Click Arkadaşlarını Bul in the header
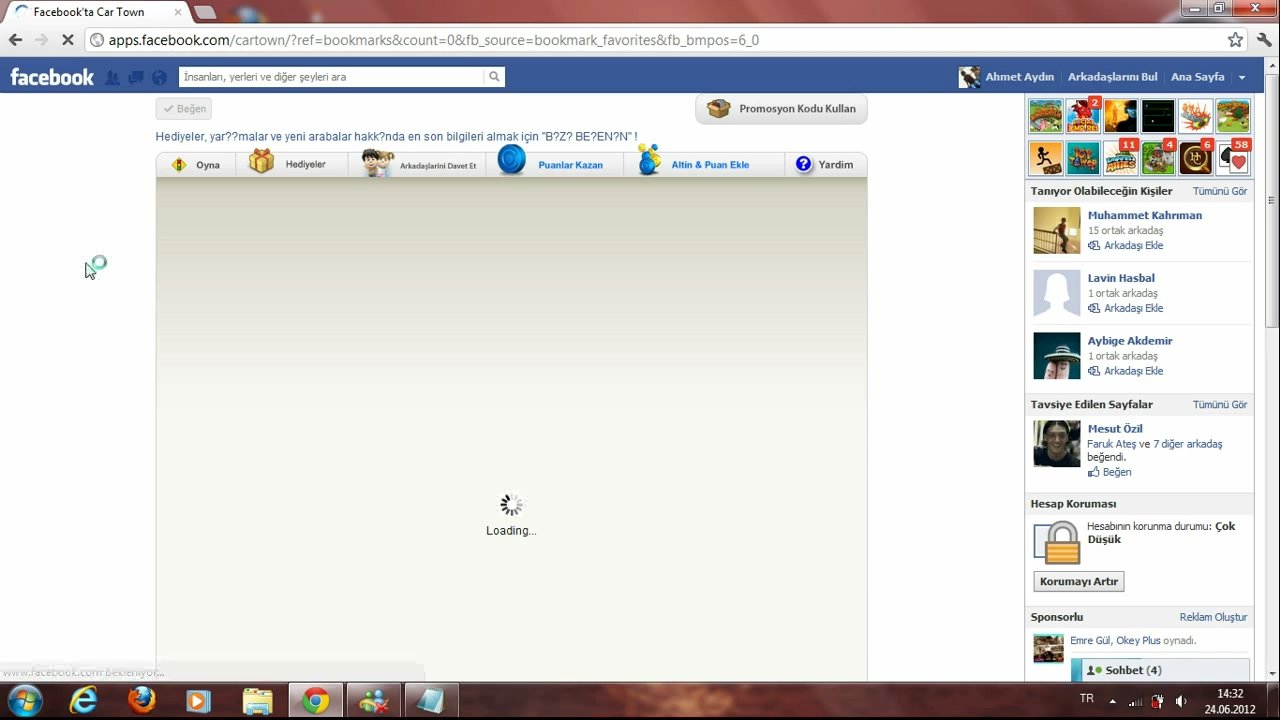Viewport: 1280px width, 720px height. [x=1112, y=77]
